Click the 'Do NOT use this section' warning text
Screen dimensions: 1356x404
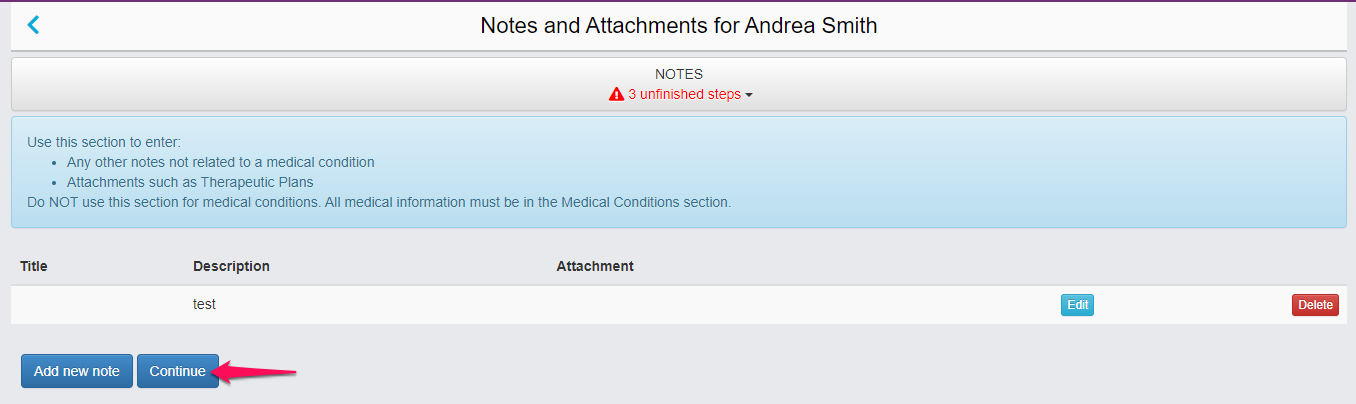379,202
